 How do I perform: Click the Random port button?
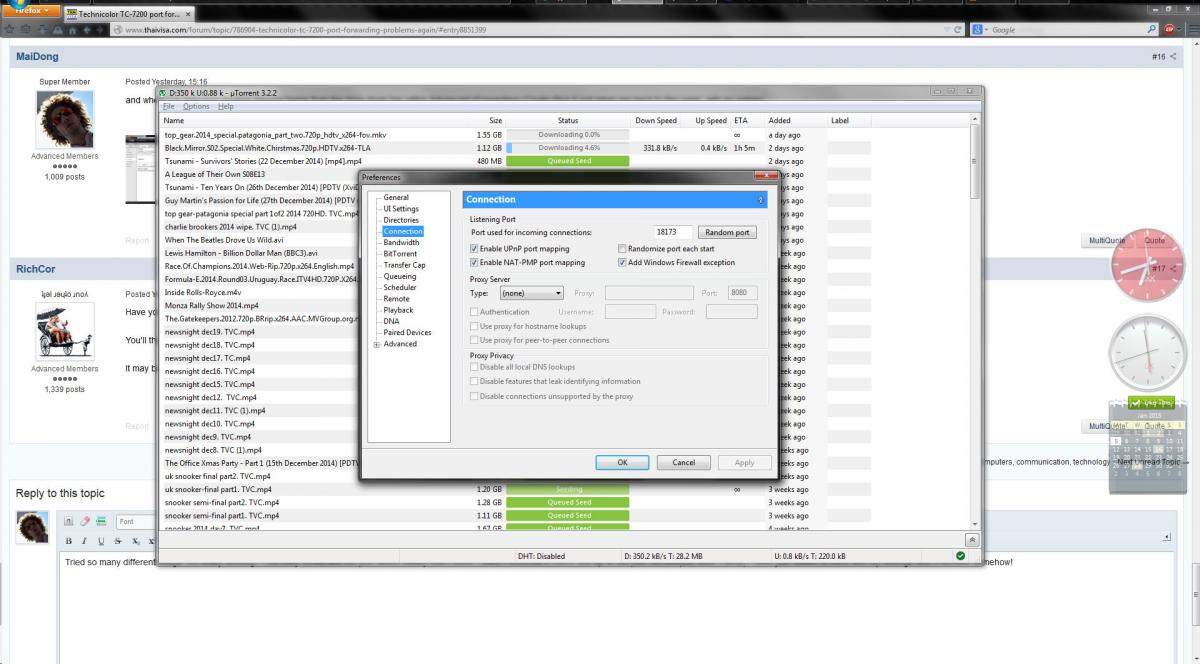(727, 232)
